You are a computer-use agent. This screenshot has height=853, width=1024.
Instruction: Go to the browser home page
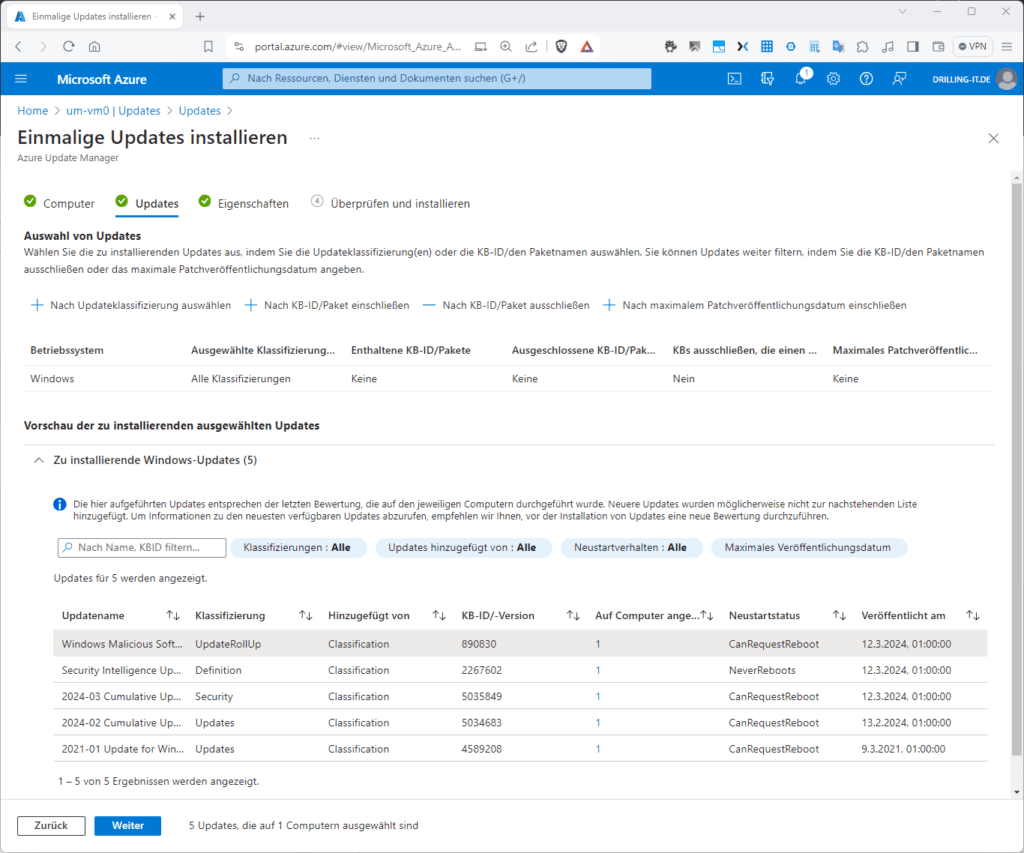(95, 46)
